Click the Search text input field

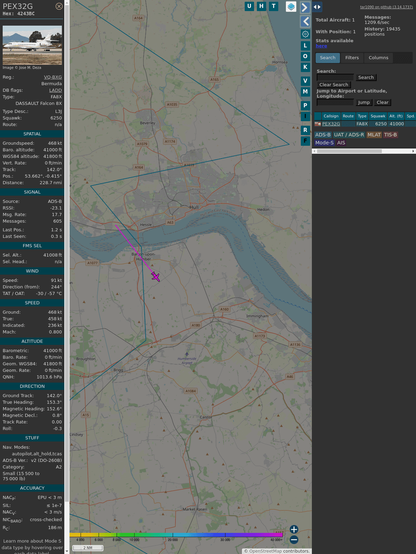point(335,77)
